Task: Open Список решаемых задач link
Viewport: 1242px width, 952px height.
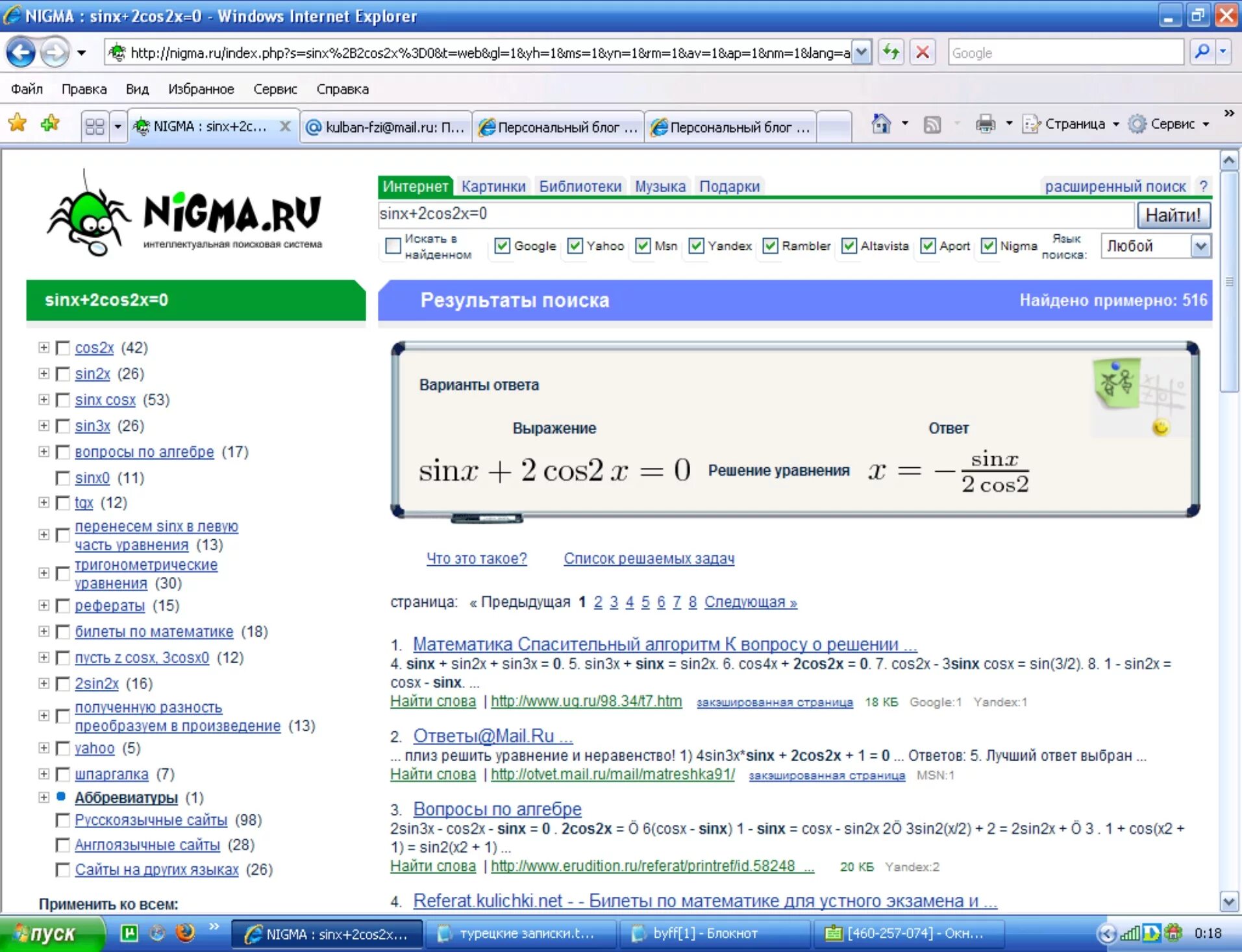Action: click(649, 558)
